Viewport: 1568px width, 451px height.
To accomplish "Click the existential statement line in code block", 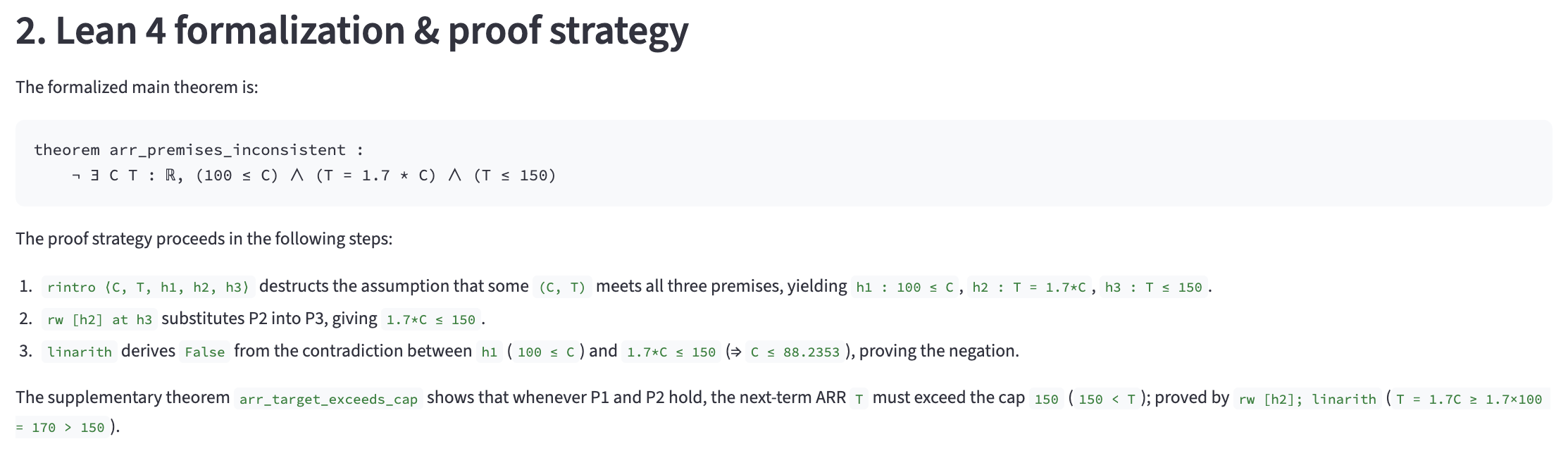I will [314, 175].
